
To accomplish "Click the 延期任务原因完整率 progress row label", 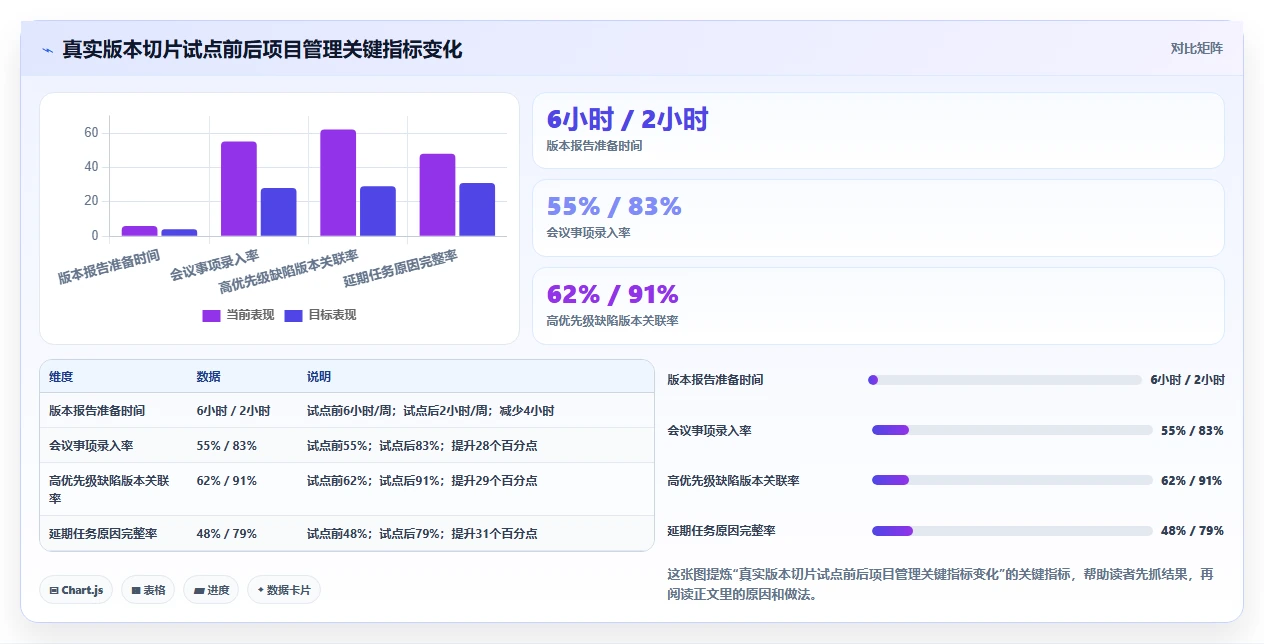I will [x=721, y=531].
